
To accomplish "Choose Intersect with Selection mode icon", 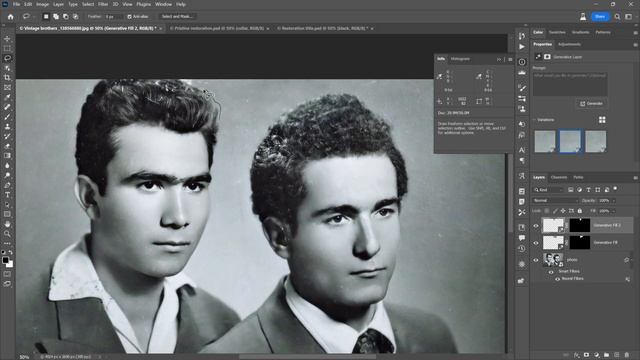I will coord(76,17).
